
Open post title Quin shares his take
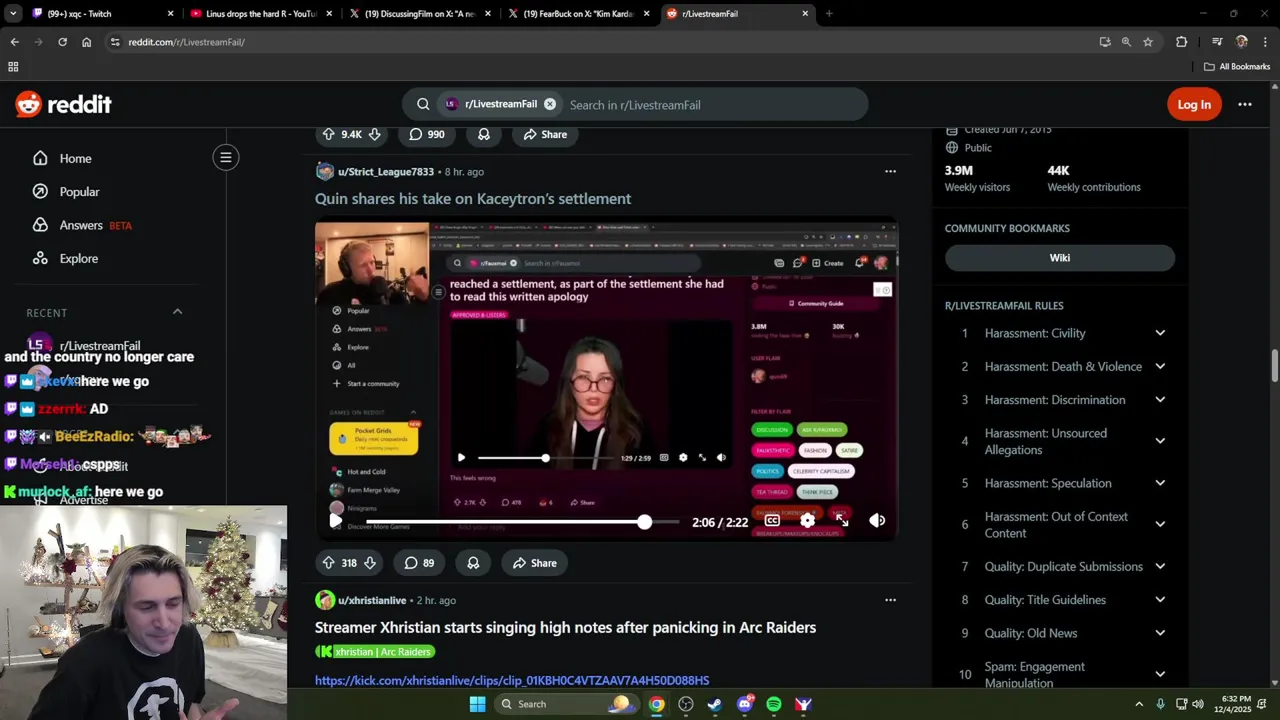click(473, 199)
